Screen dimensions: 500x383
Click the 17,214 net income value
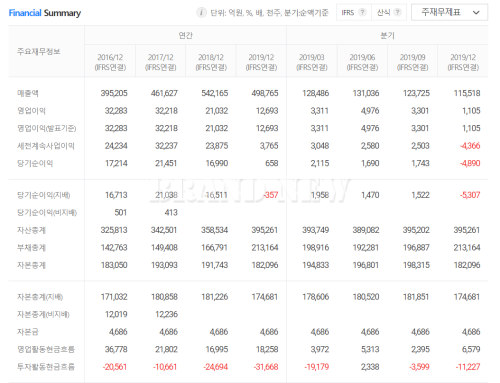[x=116, y=163]
